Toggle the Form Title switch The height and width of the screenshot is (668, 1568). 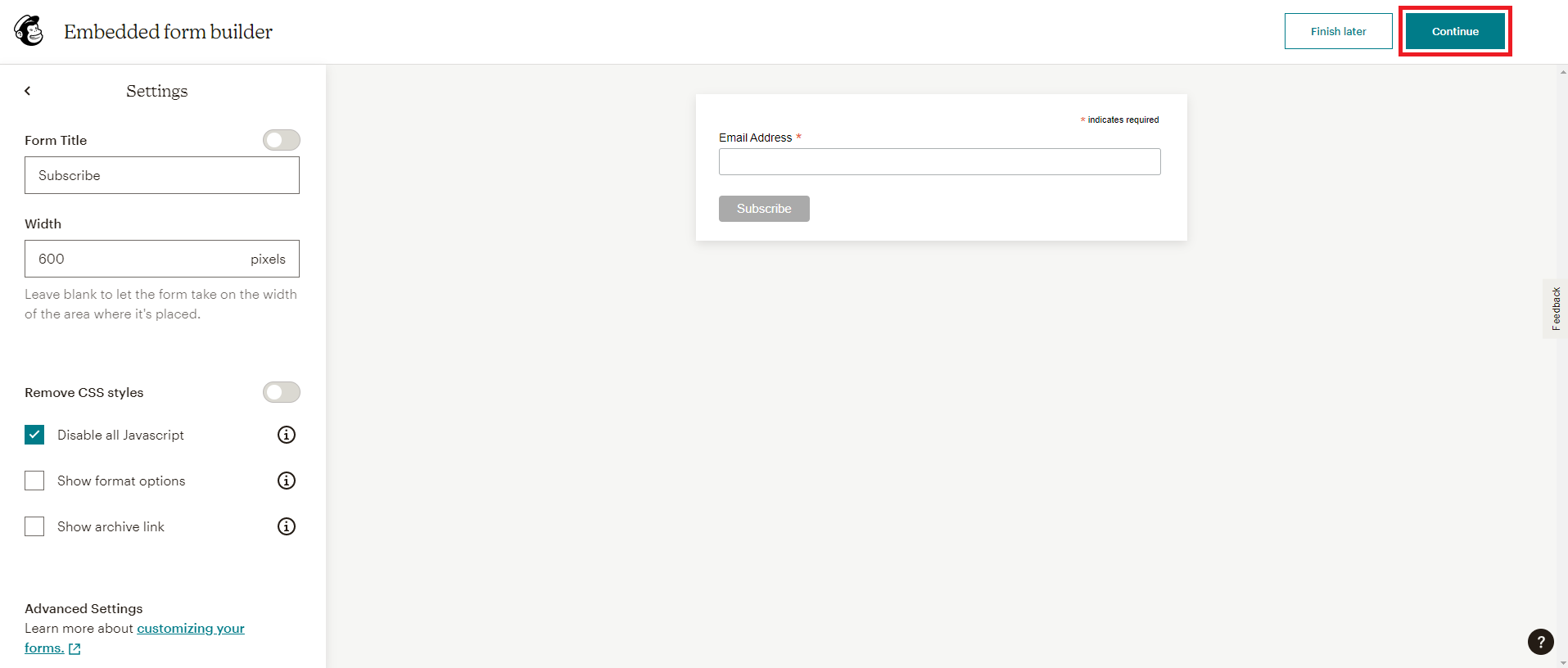281,140
